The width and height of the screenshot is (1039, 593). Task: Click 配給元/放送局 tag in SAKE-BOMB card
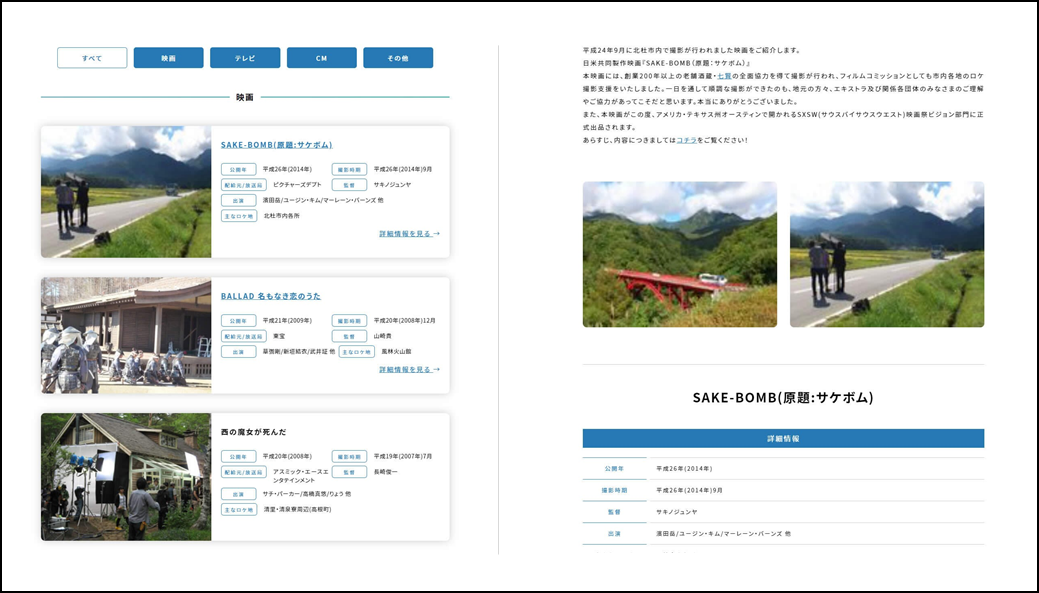click(244, 185)
